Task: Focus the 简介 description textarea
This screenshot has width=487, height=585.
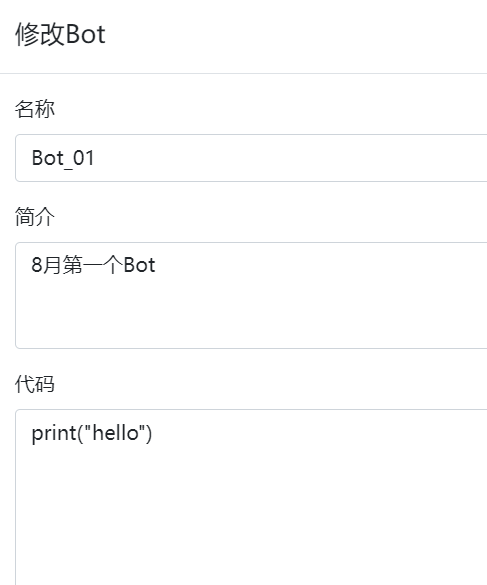Action: (251, 295)
